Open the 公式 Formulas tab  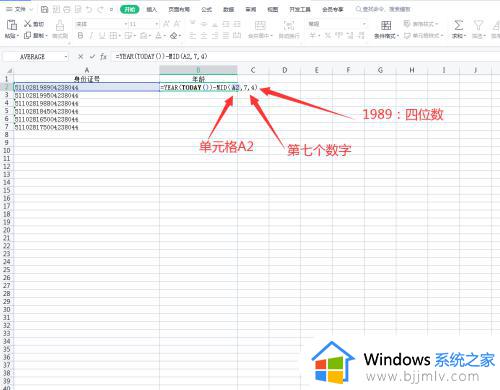click(207, 10)
